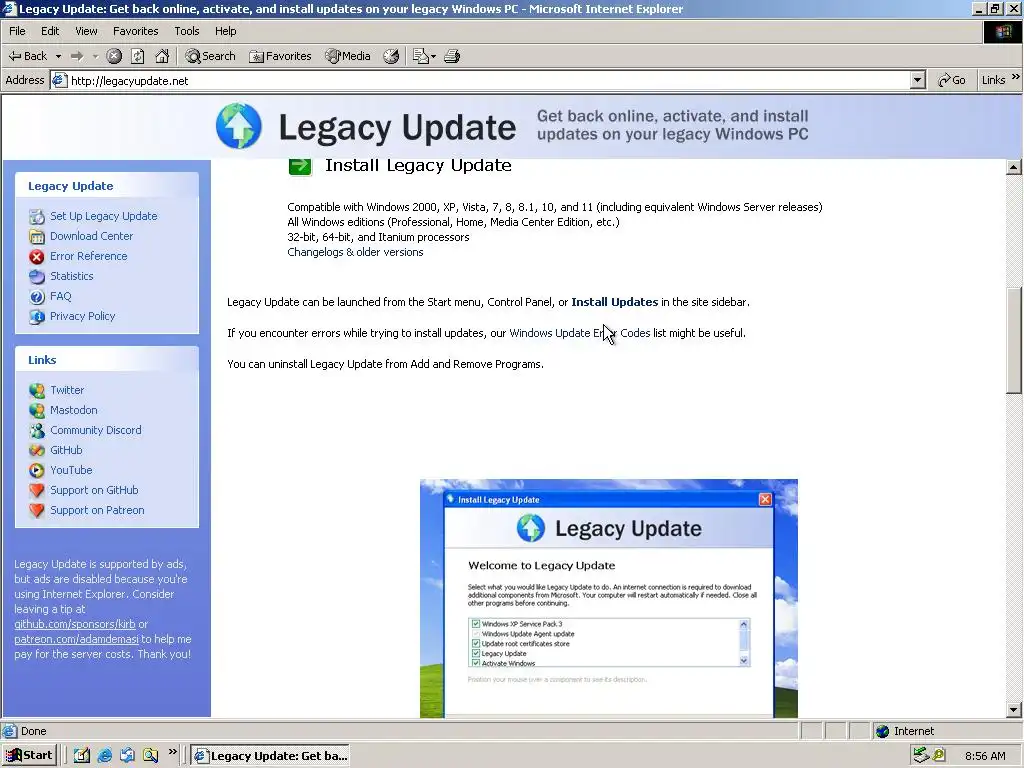Click the FAQ question mark icon

tap(37, 296)
